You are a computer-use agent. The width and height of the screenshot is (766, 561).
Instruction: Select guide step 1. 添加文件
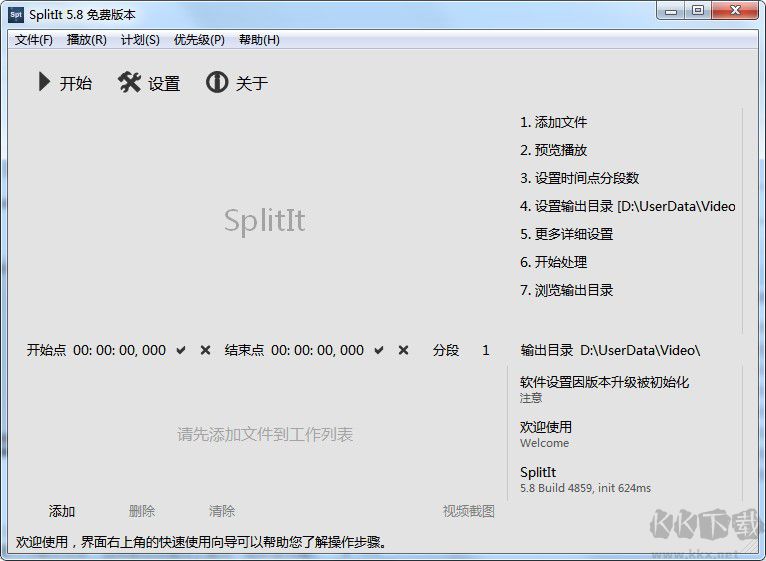pos(553,122)
